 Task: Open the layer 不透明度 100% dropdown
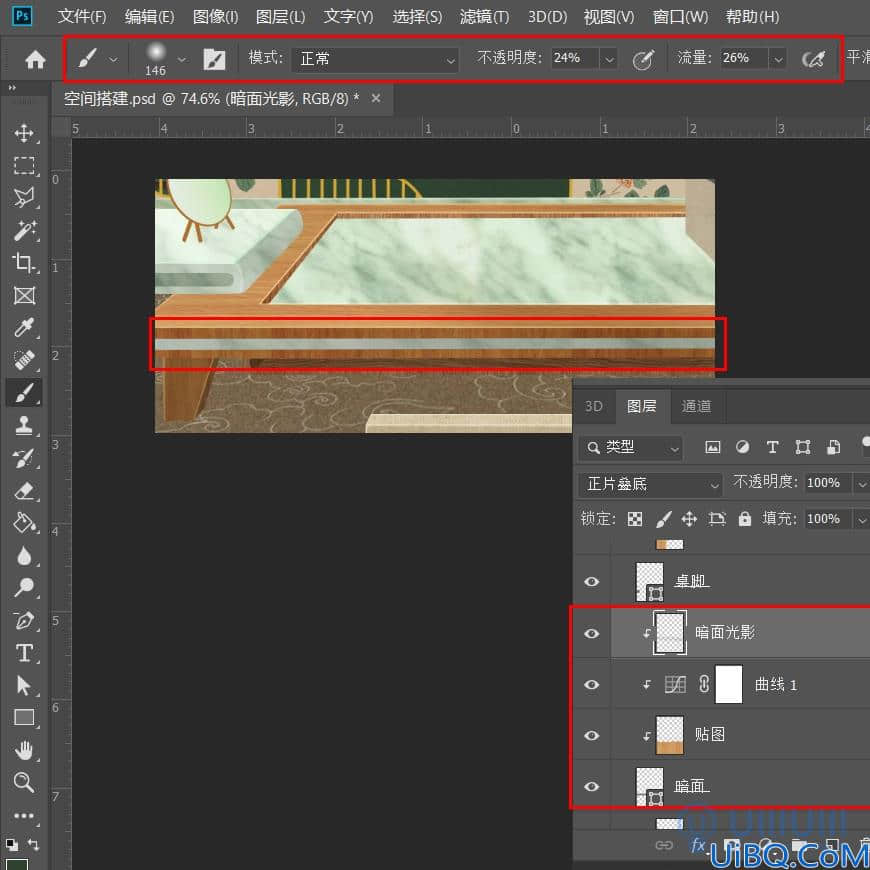click(861, 484)
